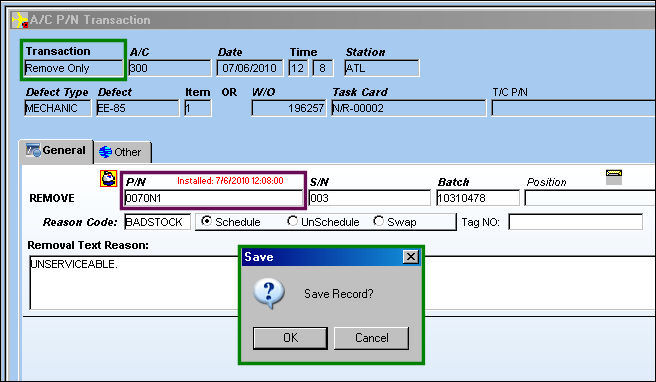This screenshot has height=382, width=656.
Task: Click the Station field showing ATL
Action: pyautogui.click(x=382, y=68)
